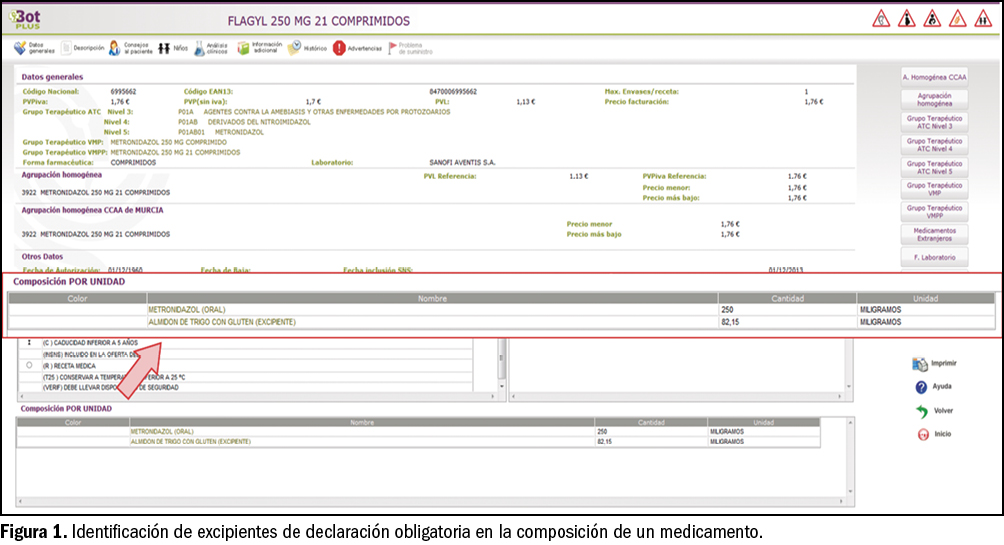1004x545 pixels.
Task: Click the lightning photosensitivity warning triangle
Action: [x=958, y=19]
